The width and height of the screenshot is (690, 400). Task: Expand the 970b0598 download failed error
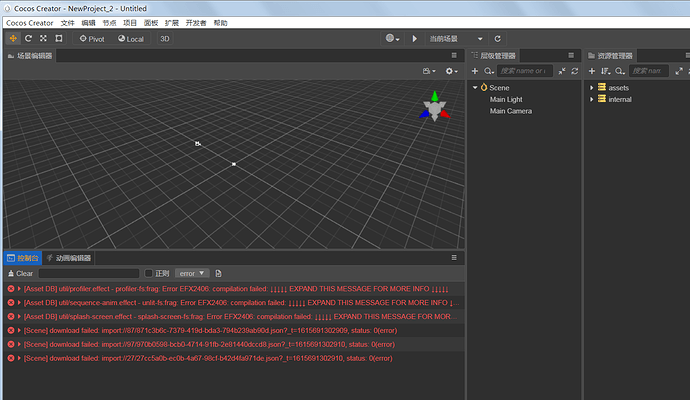[19, 344]
